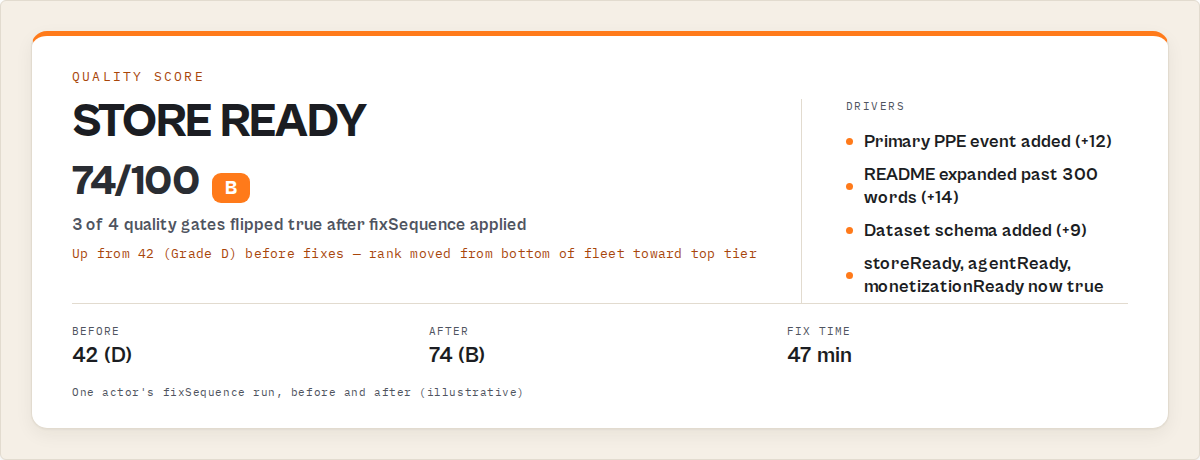
Task: Click the orange Up from 42 note
Action: (x=414, y=254)
